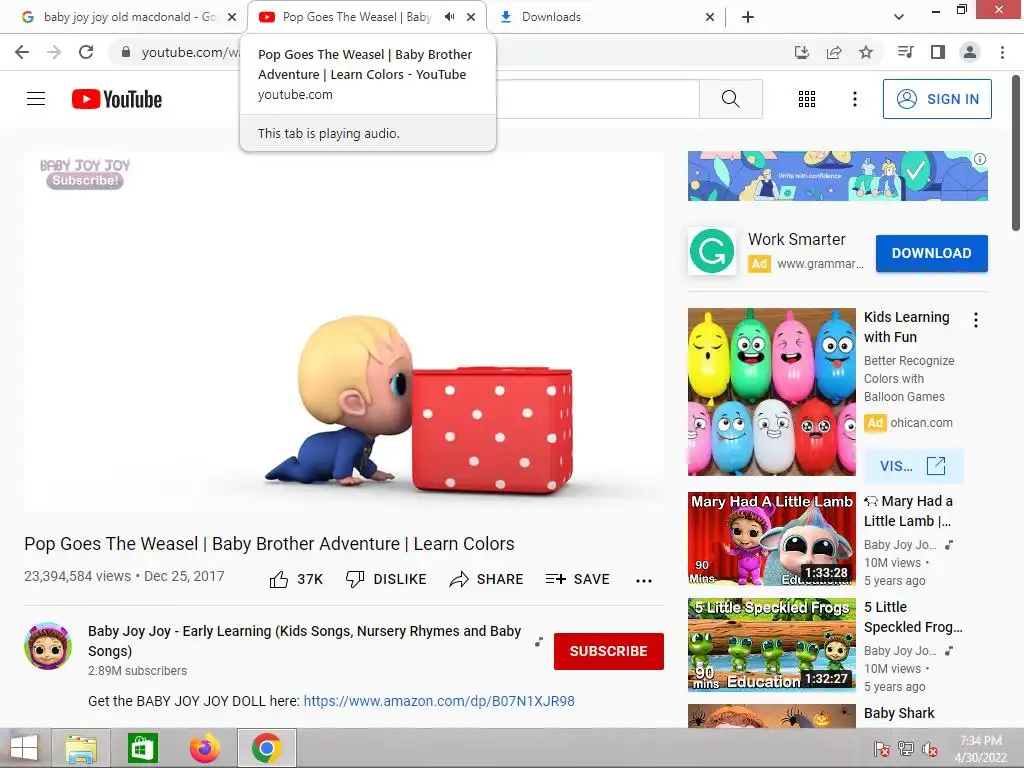Click the SIGN IN button

(x=937, y=99)
